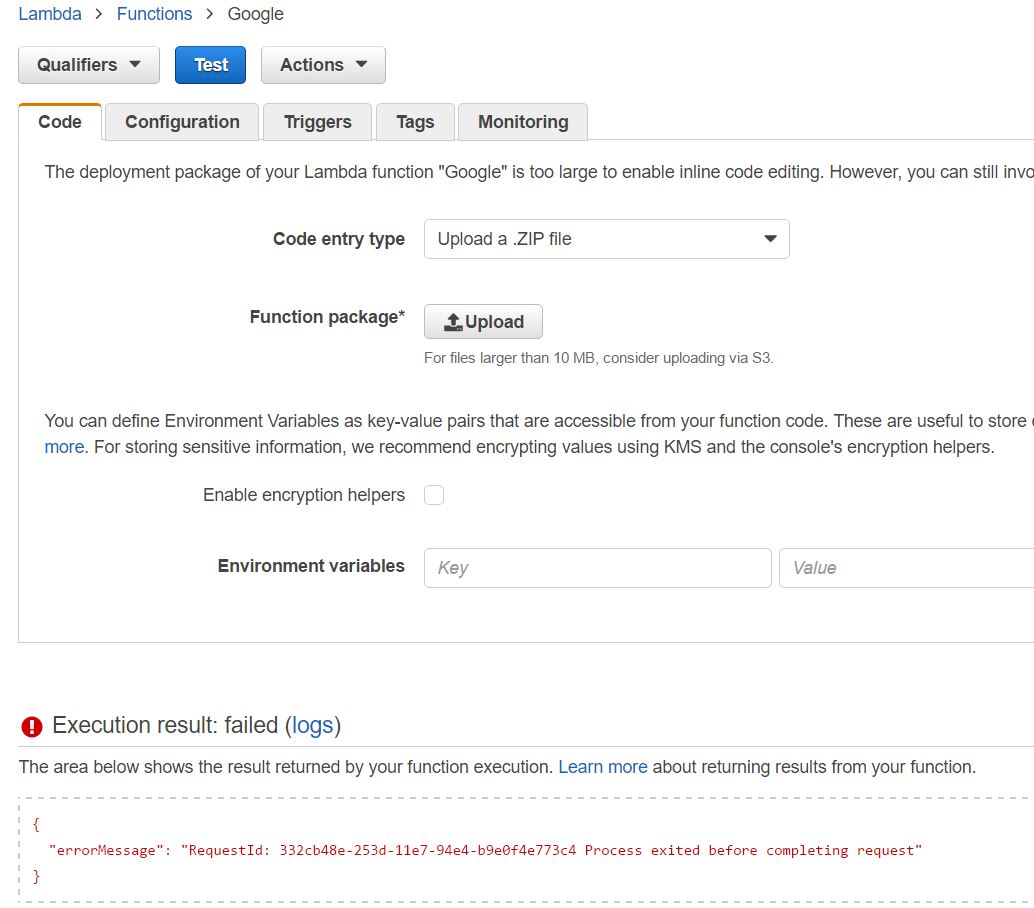This screenshot has height=908, width=1034.
Task: Go to Lambda in the breadcrumb
Action: (x=50, y=14)
